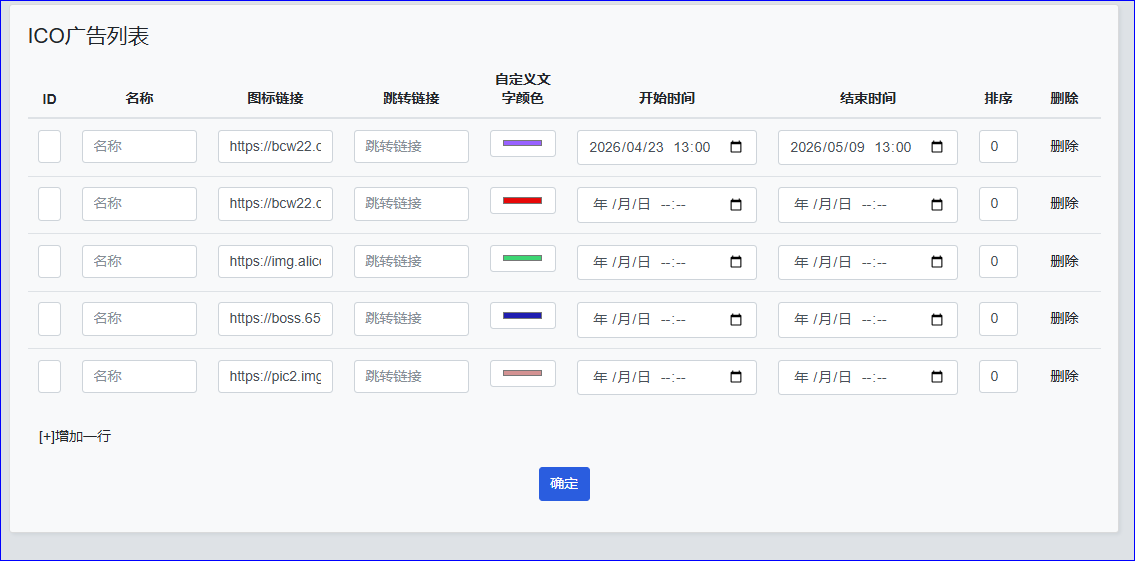The height and width of the screenshot is (561, 1135).
Task: Open calendar picker for first row end time
Action: (937, 147)
